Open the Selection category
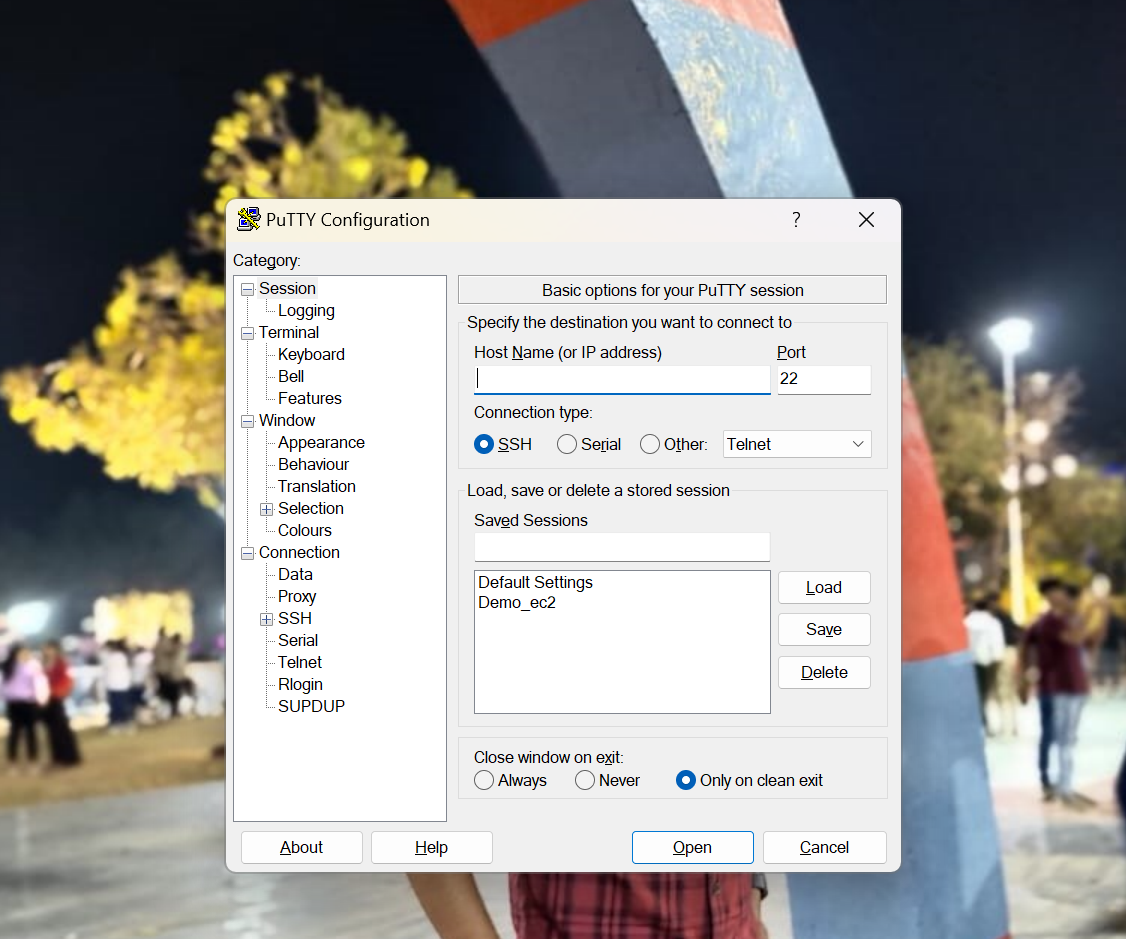The height and width of the screenshot is (939, 1126). (310, 508)
